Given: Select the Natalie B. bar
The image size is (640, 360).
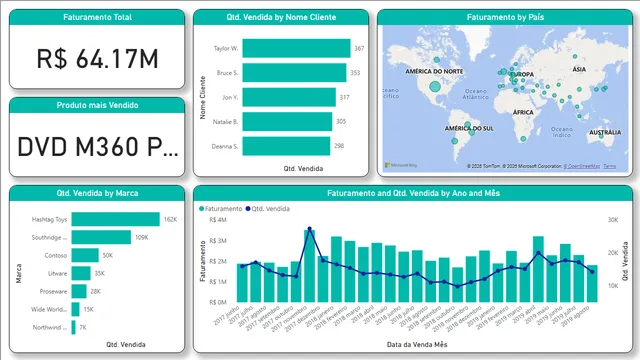Looking at the screenshot, I should click(x=287, y=122).
